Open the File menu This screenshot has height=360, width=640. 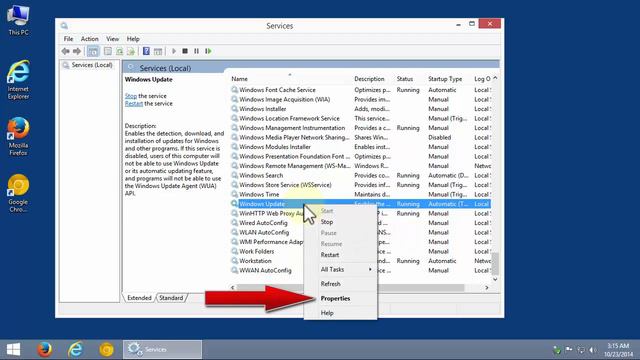pos(68,39)
